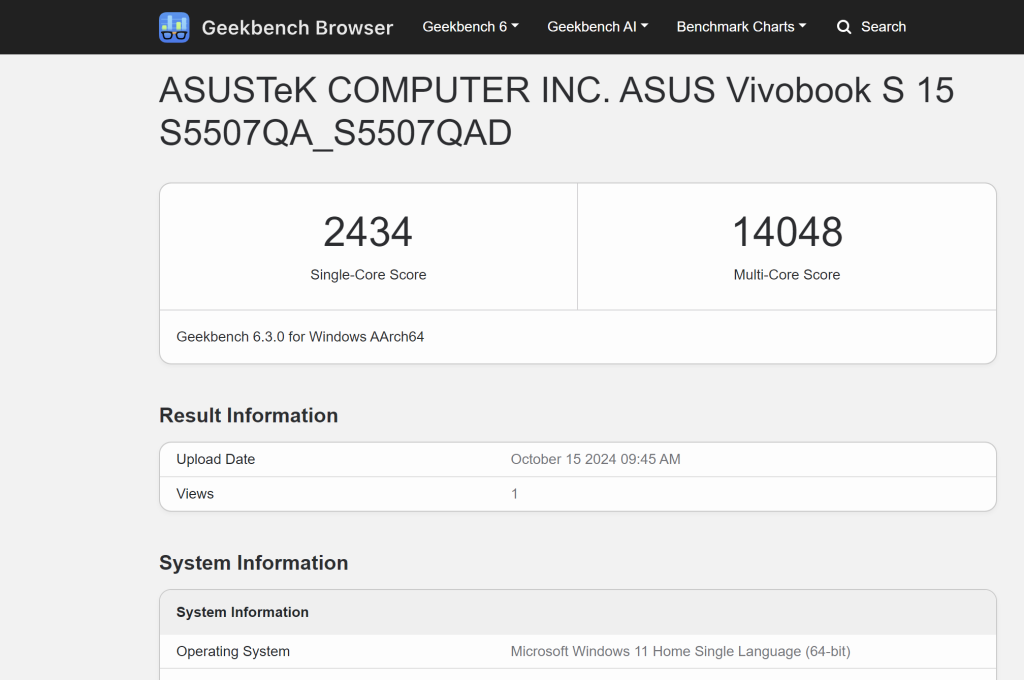The width and height of the screenshot is (1024, 680).
Task: Click the Result Information section heading
Action: tap(248, 415)
